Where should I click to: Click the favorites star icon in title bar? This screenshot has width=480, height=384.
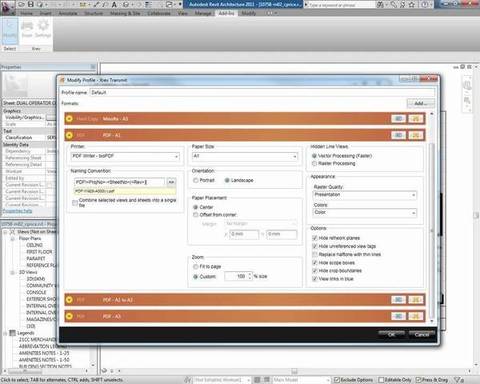point(412,5)
